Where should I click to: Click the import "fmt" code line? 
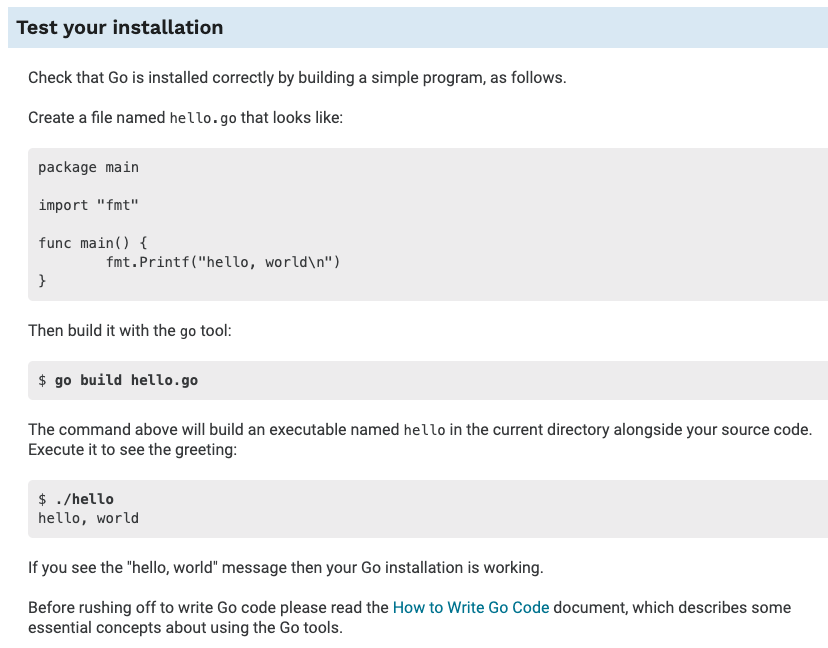point(88,205)
